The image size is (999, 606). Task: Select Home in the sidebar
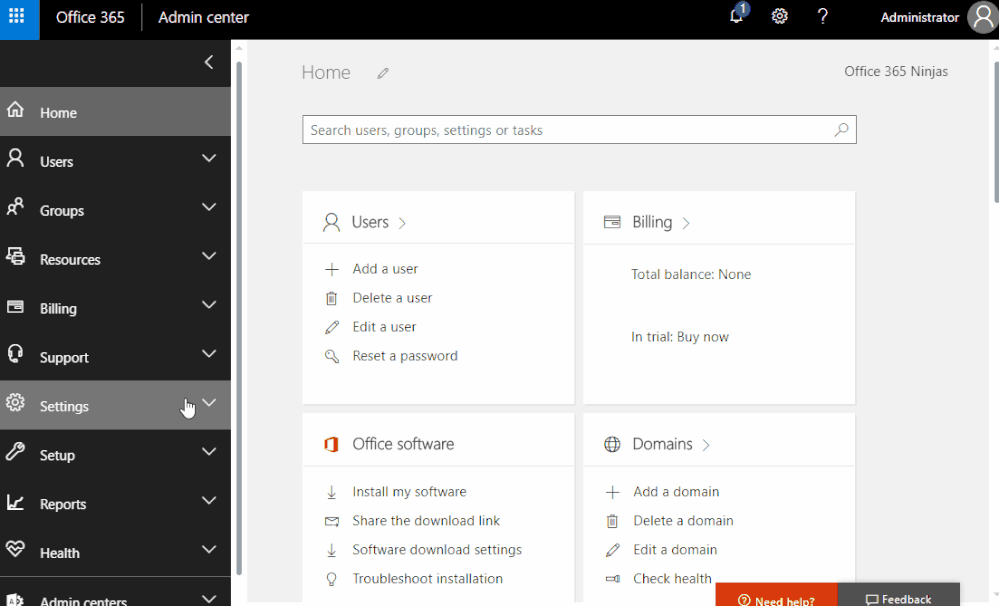tap(58, 113)
